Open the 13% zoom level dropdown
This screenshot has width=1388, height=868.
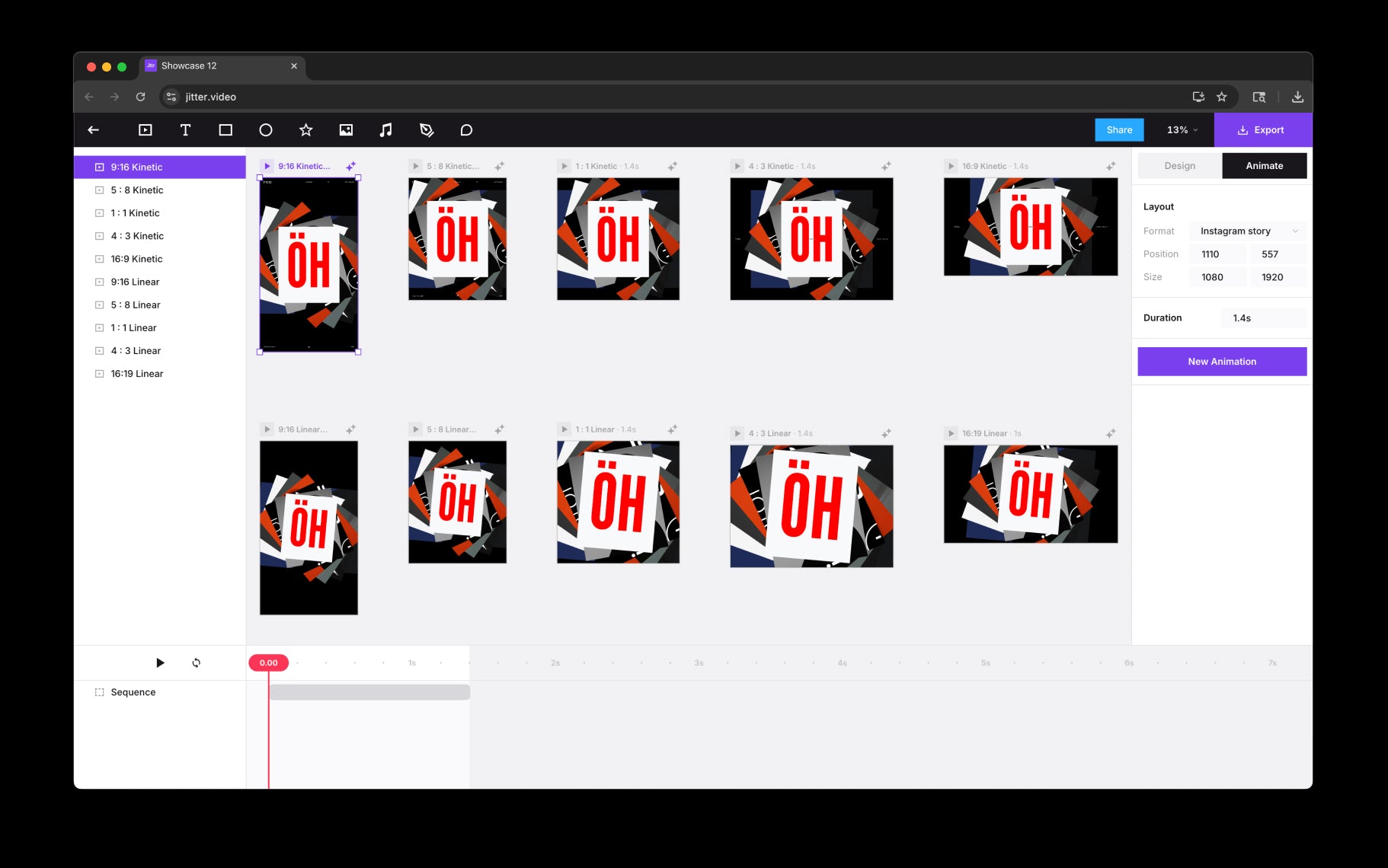(1182, 130)
